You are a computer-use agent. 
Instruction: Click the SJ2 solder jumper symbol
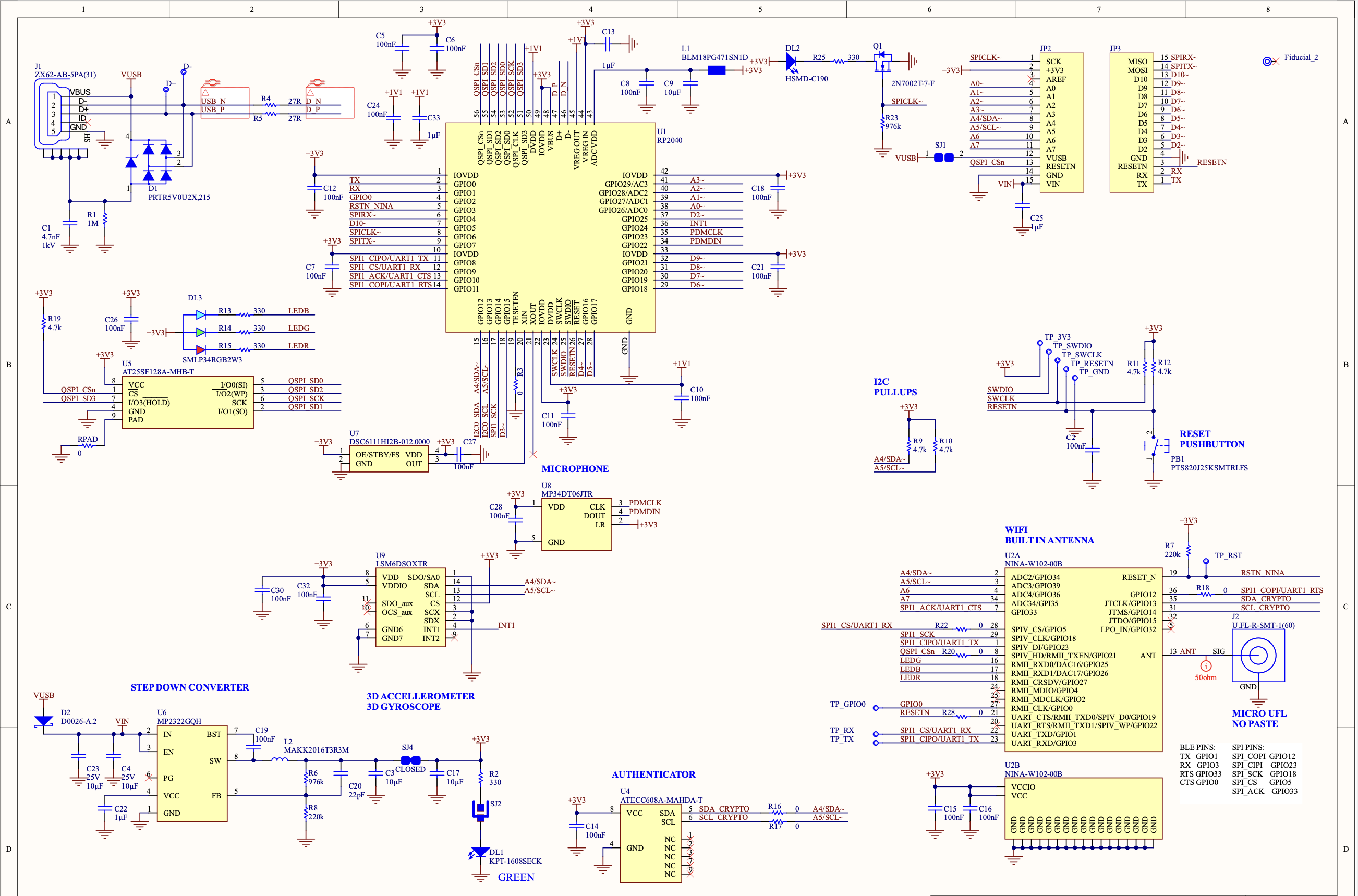click(x=481, y=812)
